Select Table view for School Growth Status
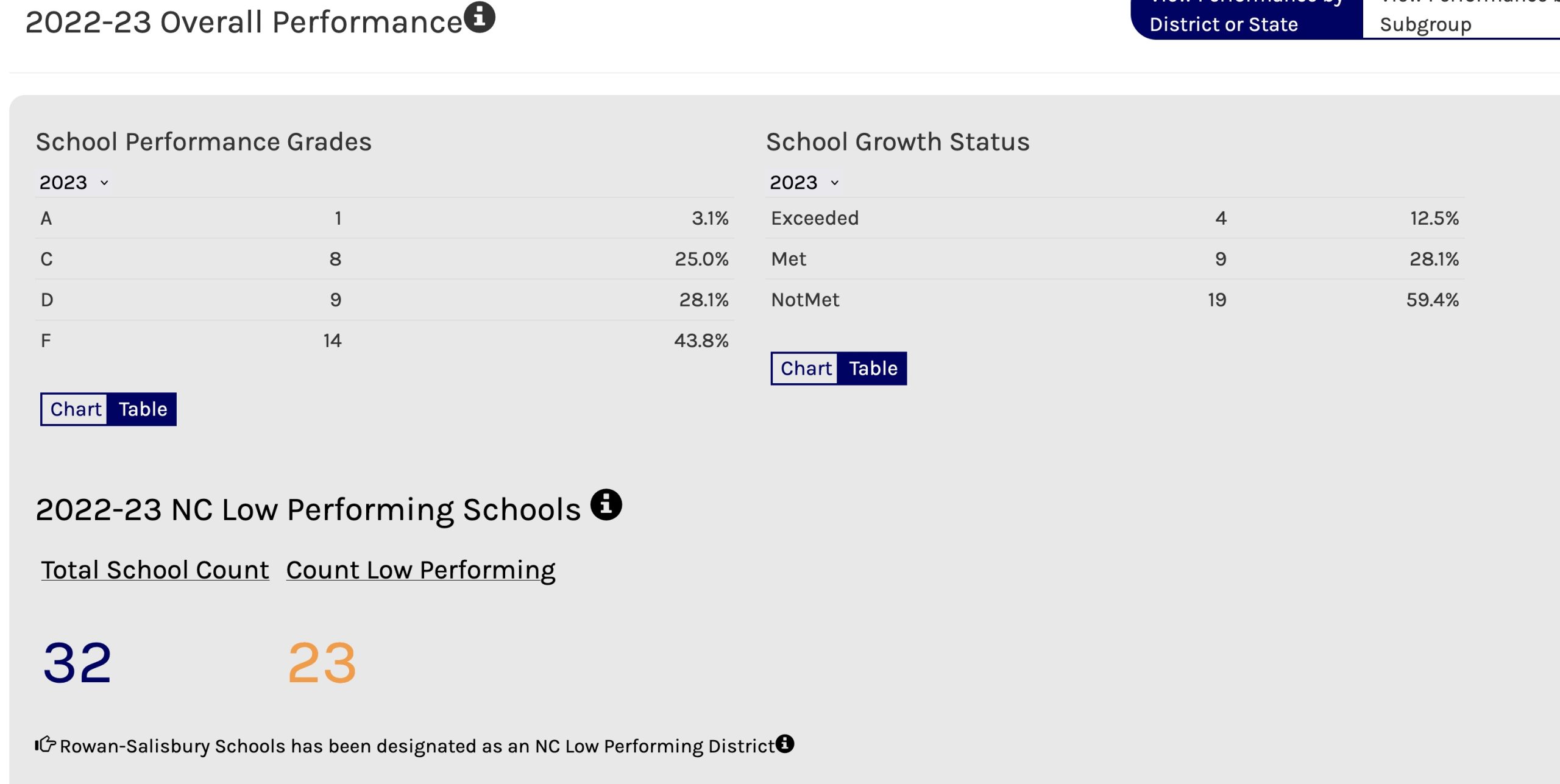The width and height of the screenshot is (1560, 784). point(873,368)
